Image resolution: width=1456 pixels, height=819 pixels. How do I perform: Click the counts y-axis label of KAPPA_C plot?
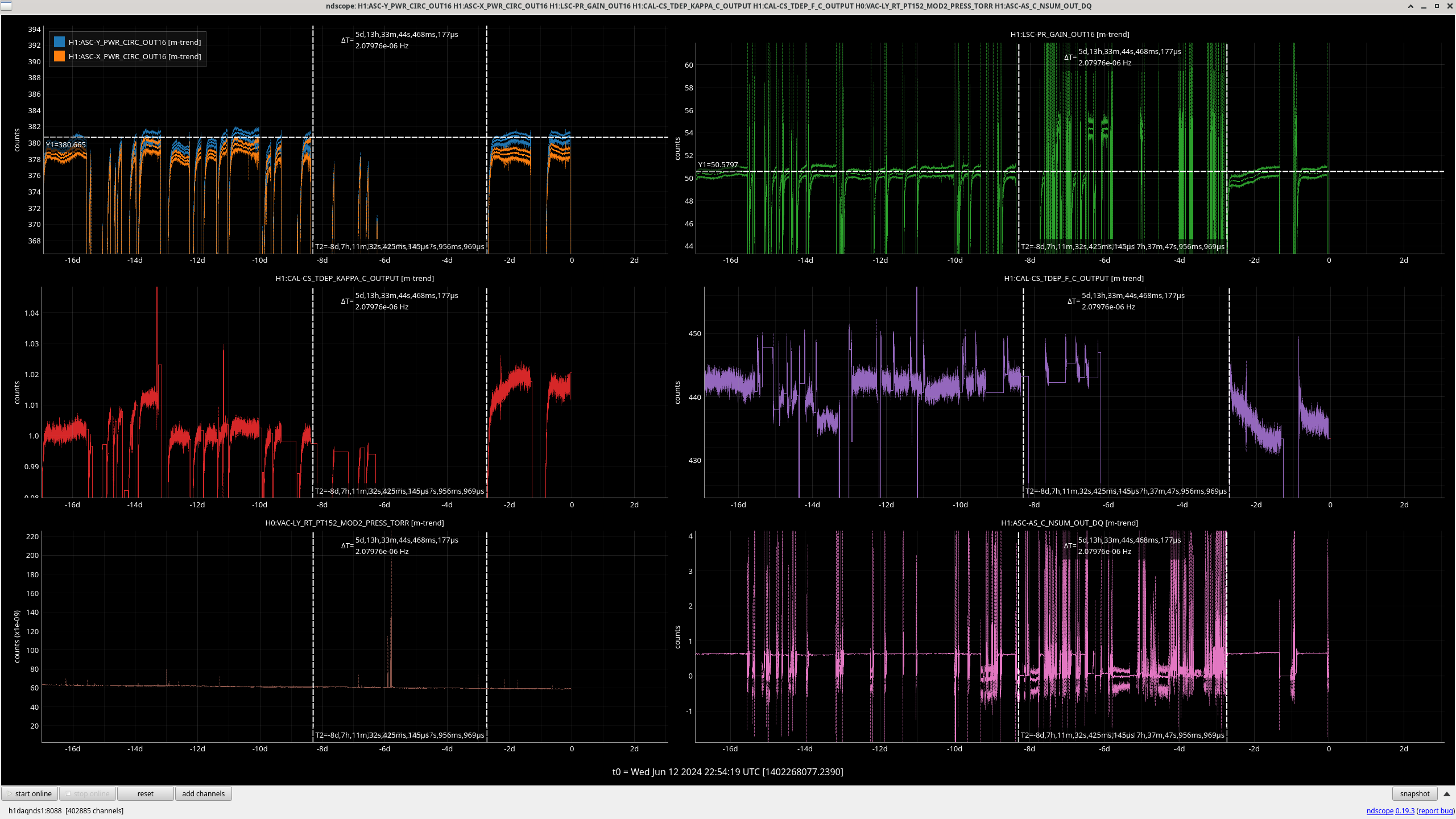(x=16, y=392)
